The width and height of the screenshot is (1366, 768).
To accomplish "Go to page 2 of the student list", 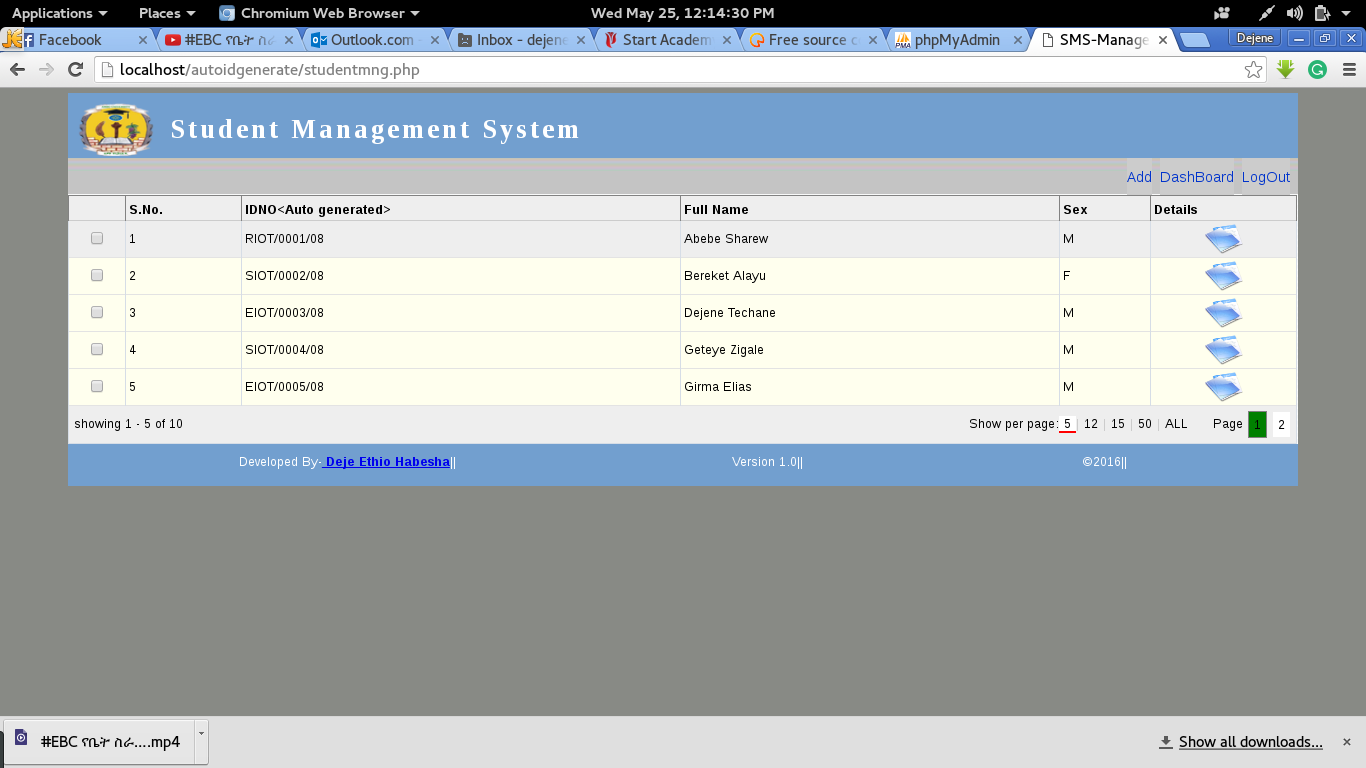I will 1280,423.
